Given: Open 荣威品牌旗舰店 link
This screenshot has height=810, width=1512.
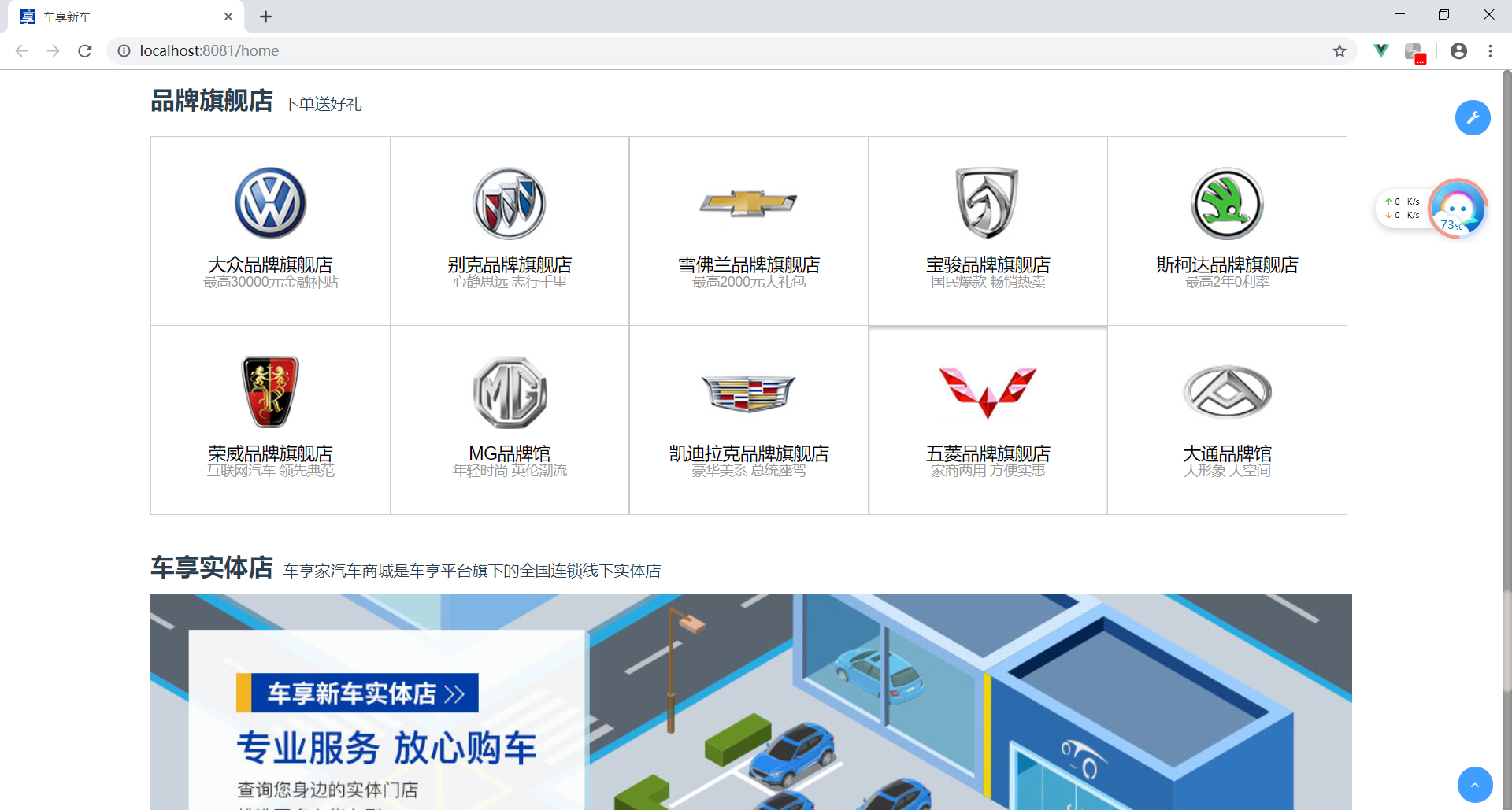Looking at the screenshot, I should (270, 453).
